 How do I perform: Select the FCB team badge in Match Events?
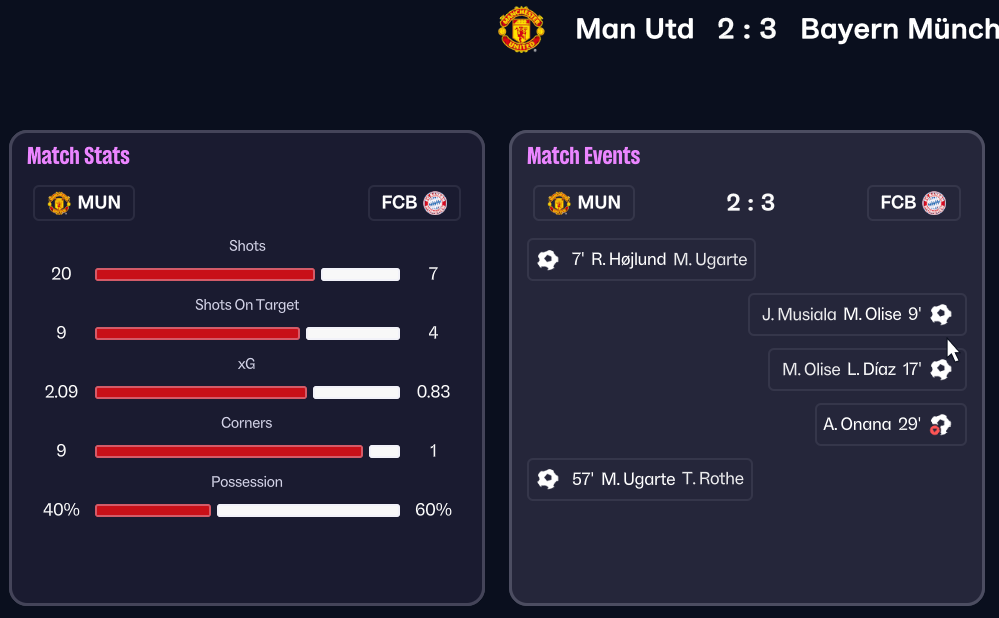click(913, 203)
